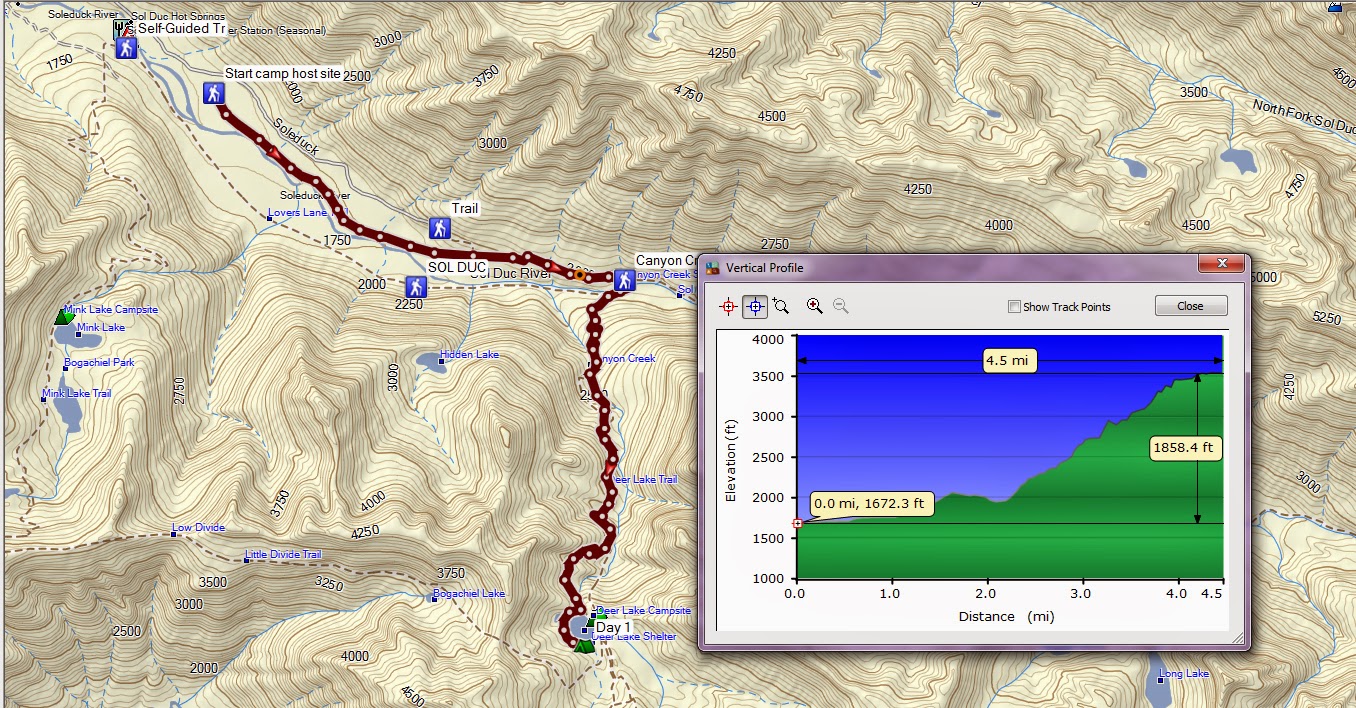Screen dimensions: 1356x708
Task: Click the grayed zoom out magnifier
Action: 841,307
